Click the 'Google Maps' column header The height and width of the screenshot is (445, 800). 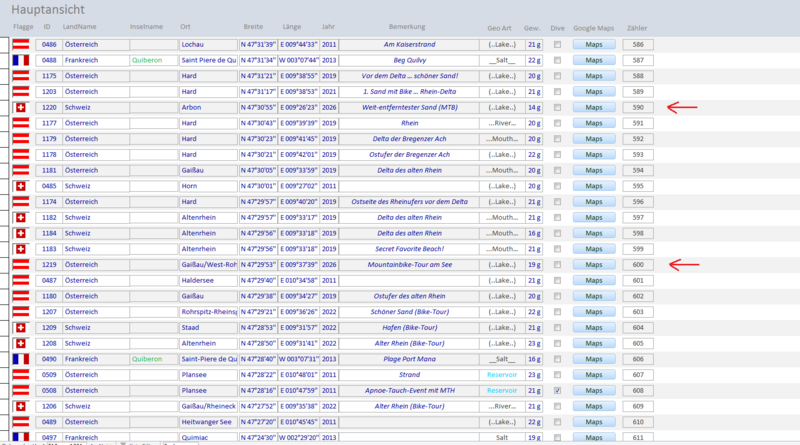(593, 28)
